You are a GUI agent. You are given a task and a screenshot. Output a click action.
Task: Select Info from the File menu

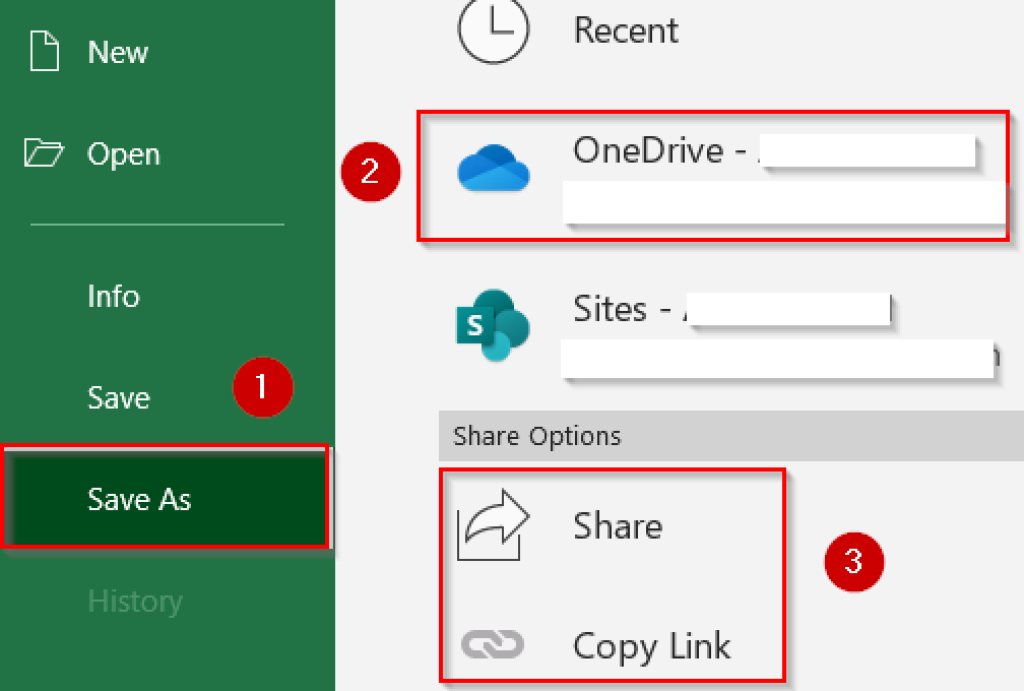tap(113, 296)
